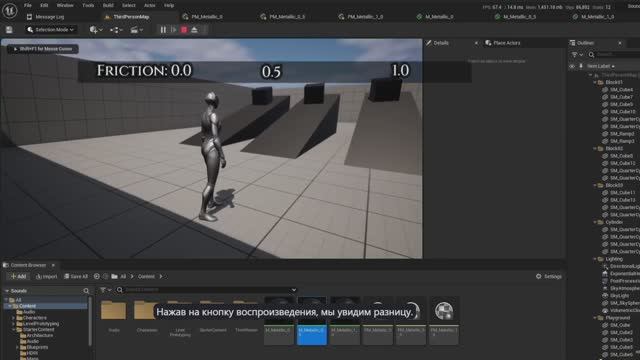Close the Outliner panel tab

[x=620, y=43]
